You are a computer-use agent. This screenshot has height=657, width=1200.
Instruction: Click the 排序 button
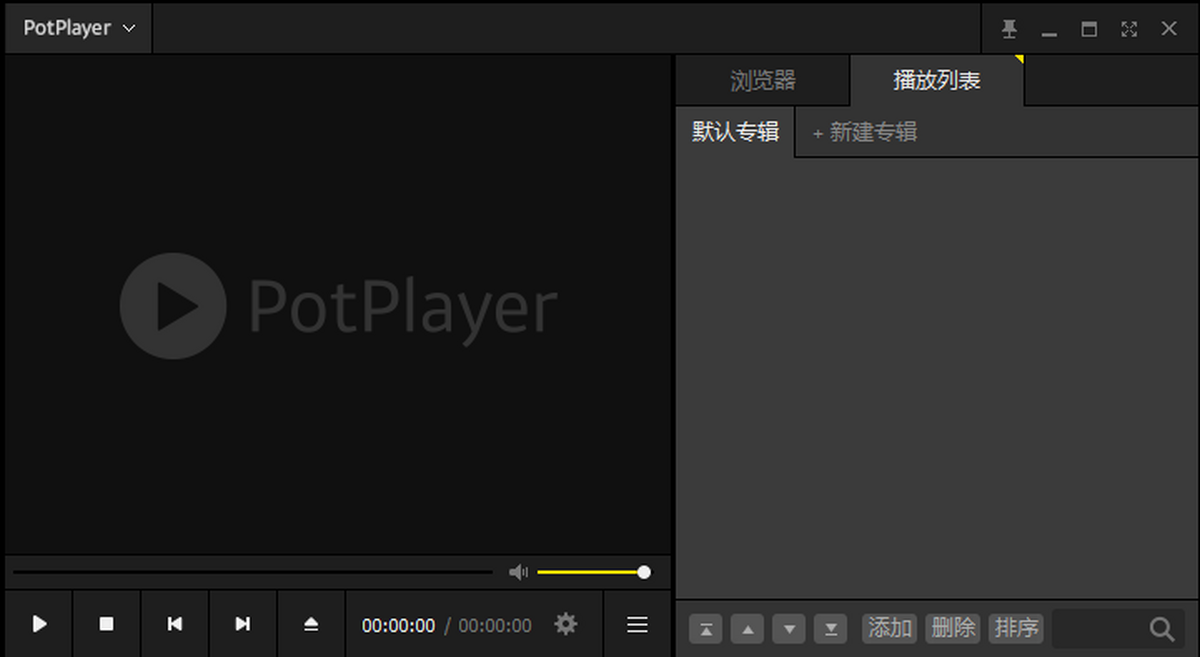(x=1016, y=628)
